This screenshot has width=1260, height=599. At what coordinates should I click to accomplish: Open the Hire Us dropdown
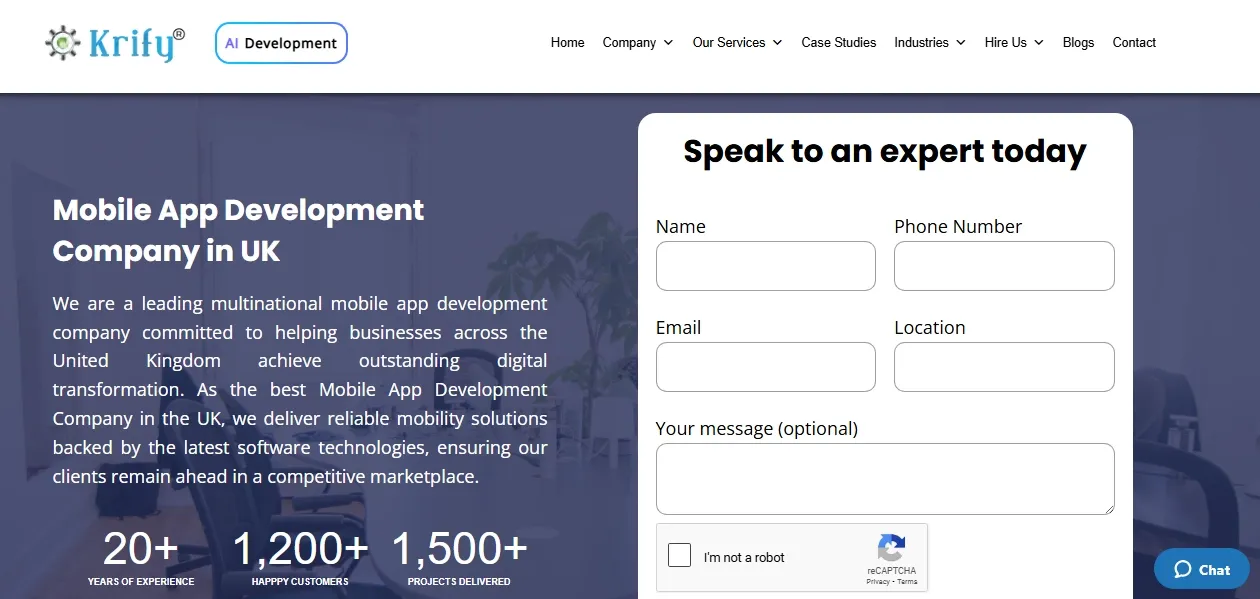[1013, 43]
